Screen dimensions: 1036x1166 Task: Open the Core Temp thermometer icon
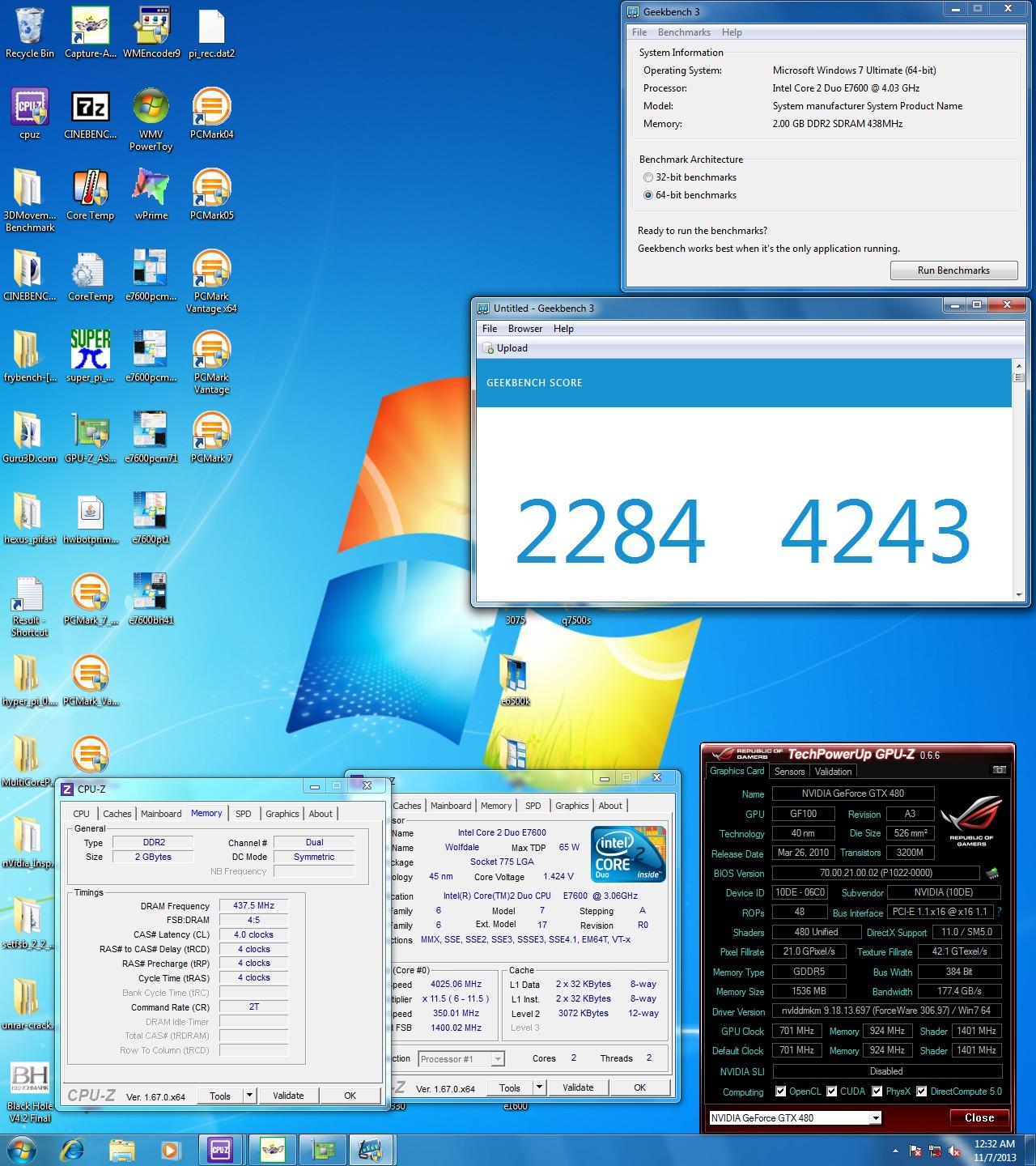click(90, 194)
